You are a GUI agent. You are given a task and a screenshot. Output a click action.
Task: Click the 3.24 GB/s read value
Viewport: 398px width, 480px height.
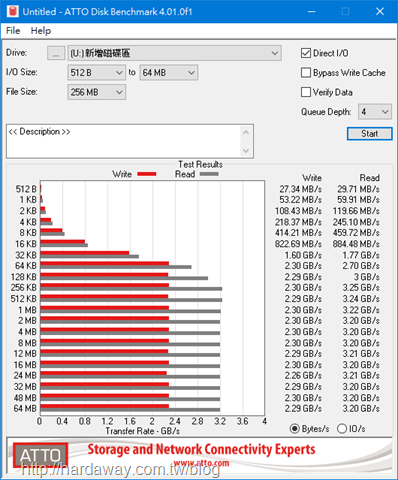point(361,299)
